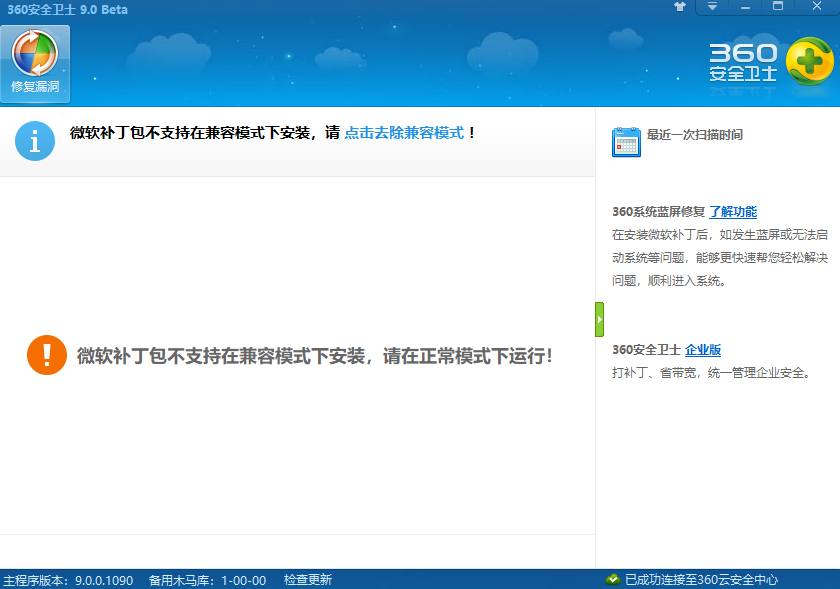The image size is (840, 589).
Task: Click the 360安全卫士 brand logo text
Action: tap(743, 63)
